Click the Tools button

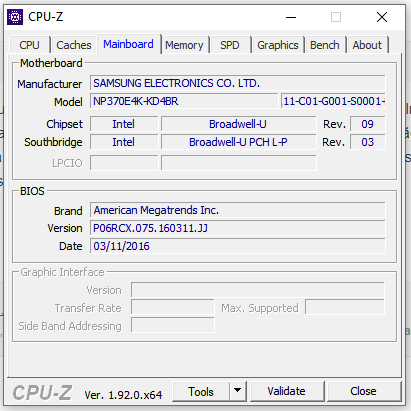[x=201, y=391]
